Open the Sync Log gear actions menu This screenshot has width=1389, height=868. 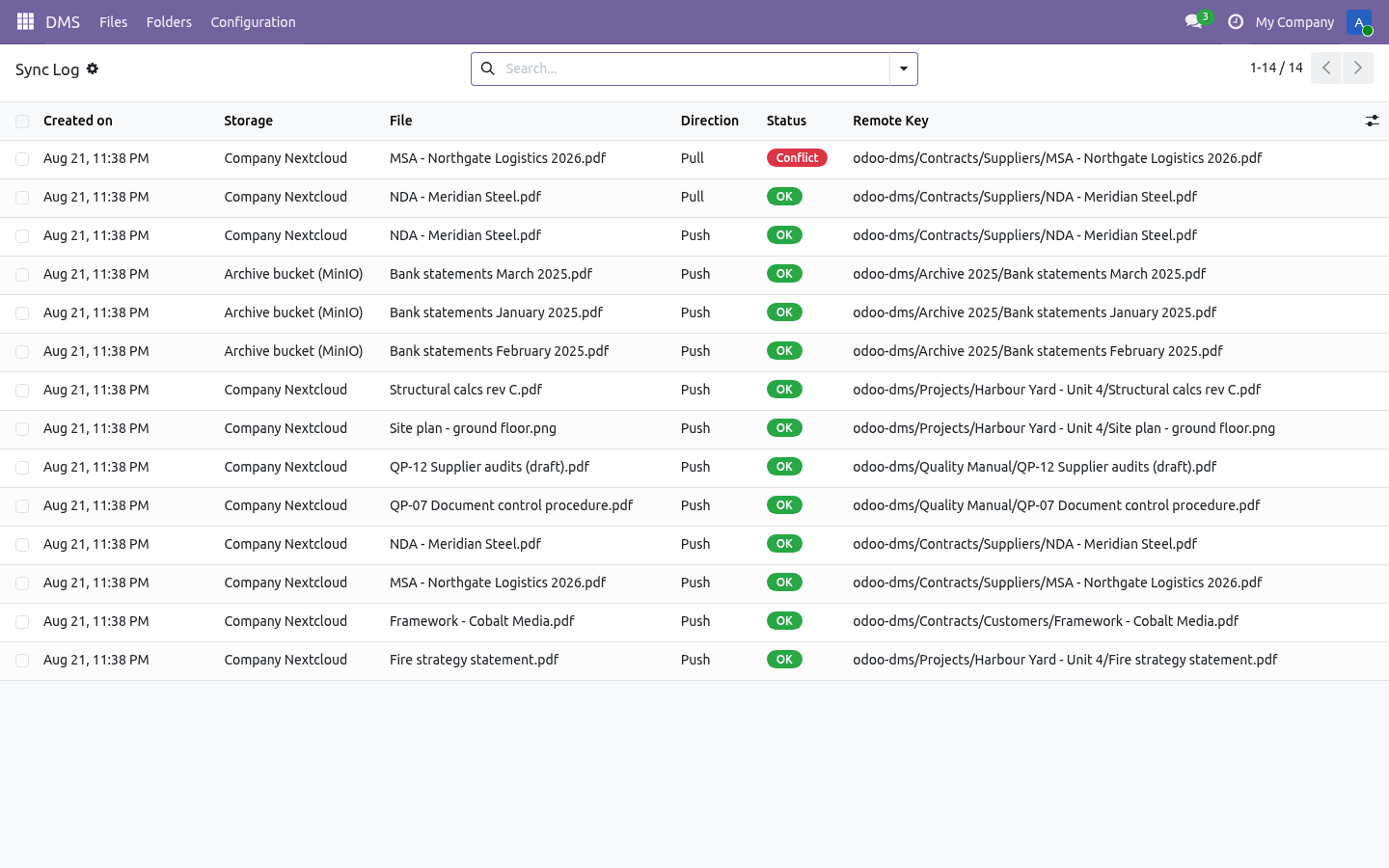click(x=93, y=68)
